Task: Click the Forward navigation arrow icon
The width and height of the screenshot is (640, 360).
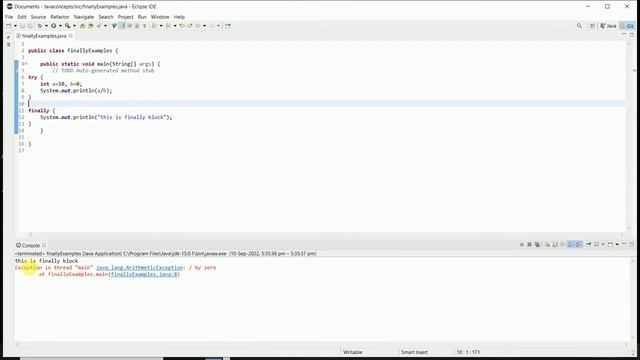Action: point(211,26)
